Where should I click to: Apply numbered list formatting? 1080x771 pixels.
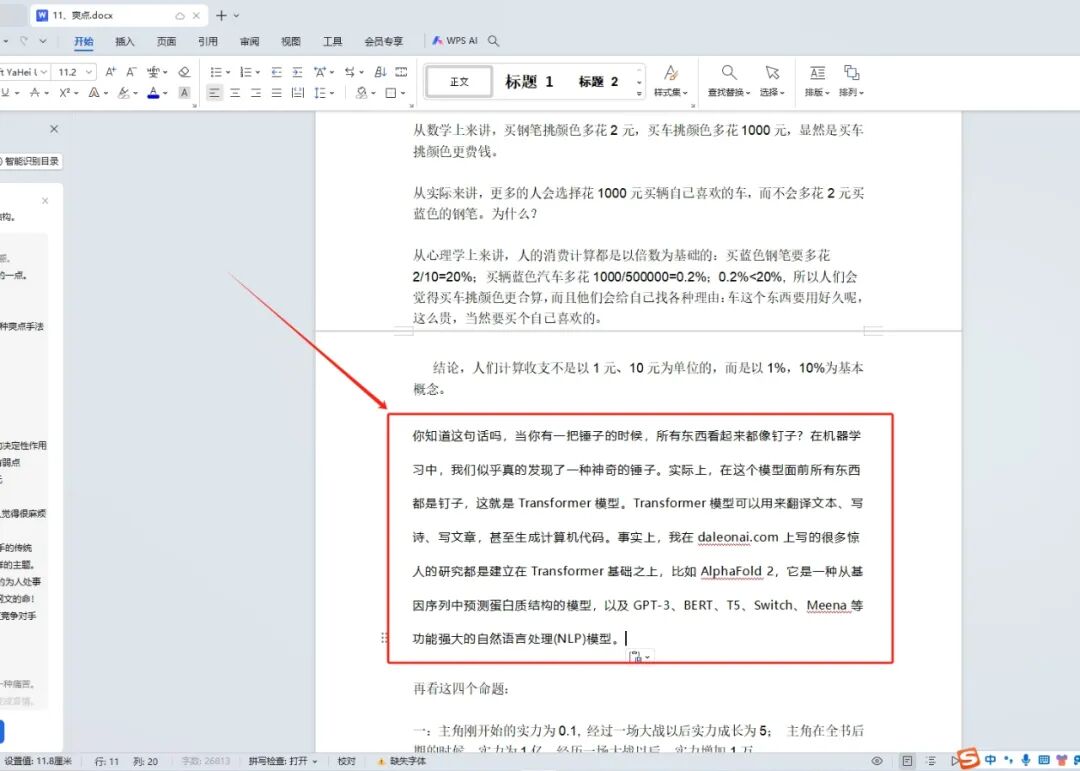(246, 72)
